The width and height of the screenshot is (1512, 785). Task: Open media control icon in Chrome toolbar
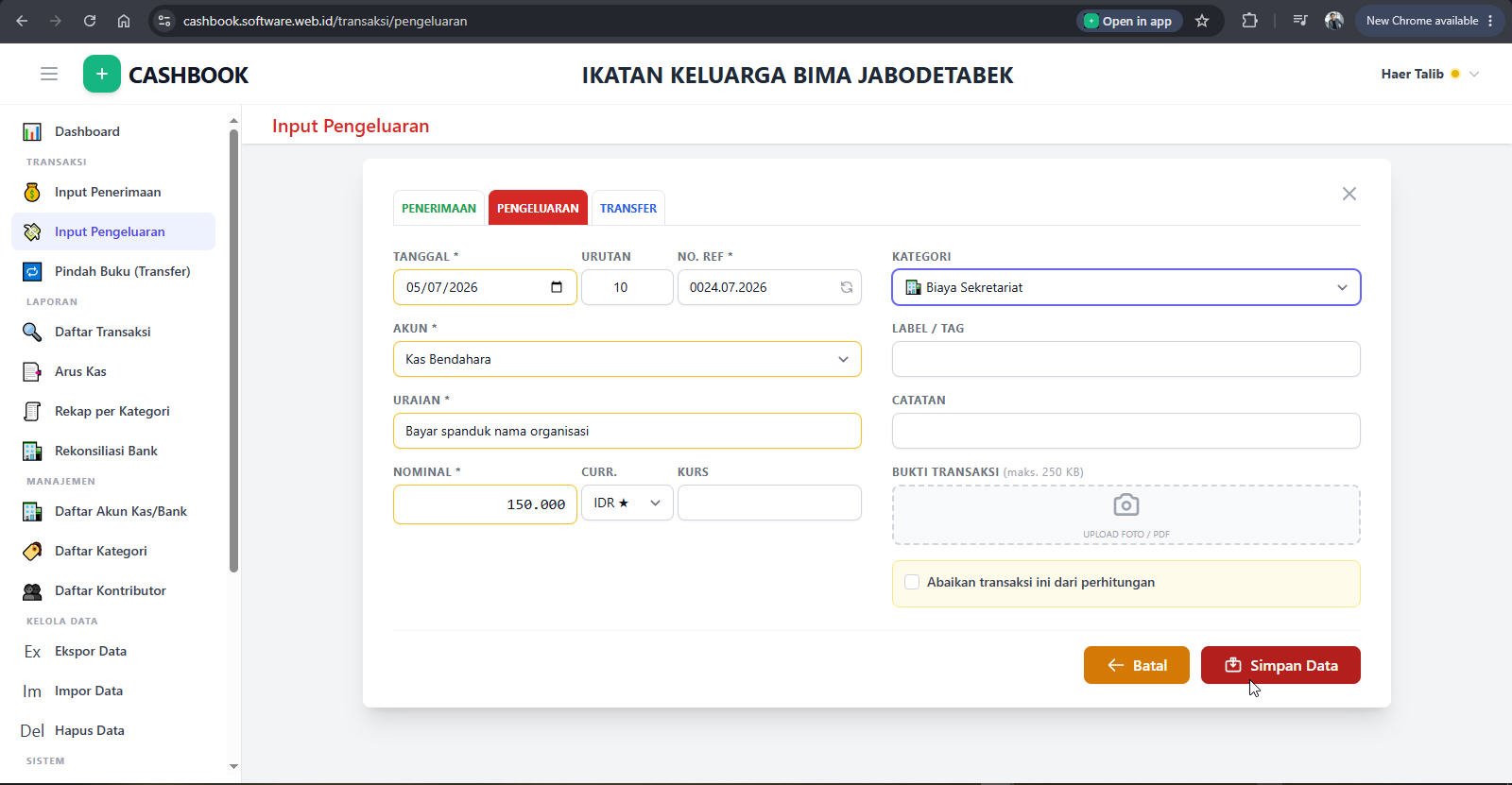1300,21
